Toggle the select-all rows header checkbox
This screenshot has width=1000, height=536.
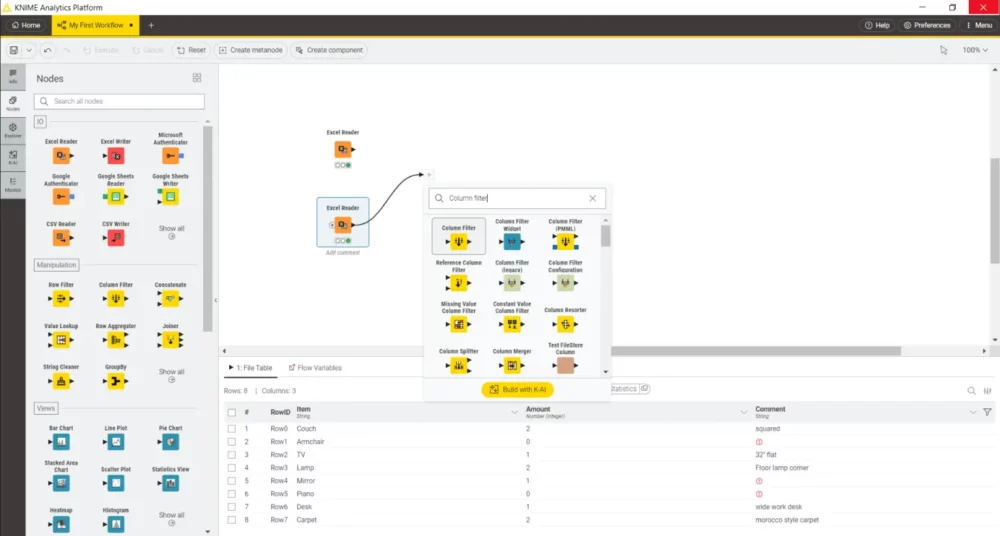click(x=232, y=412)
